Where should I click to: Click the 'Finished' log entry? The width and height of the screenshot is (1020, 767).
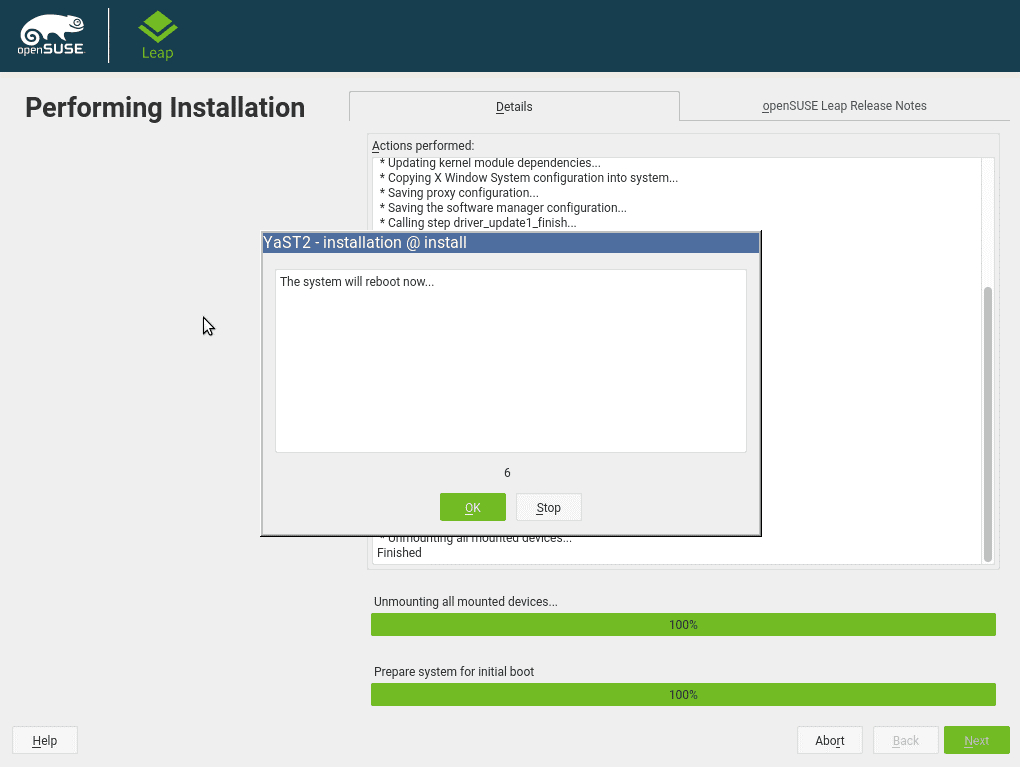(x=399, y=552)
